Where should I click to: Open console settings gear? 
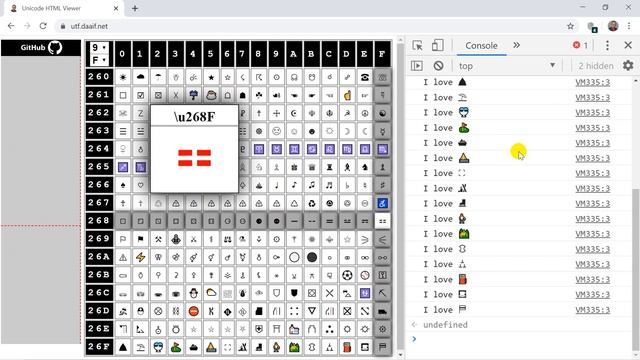click(628, 65)
